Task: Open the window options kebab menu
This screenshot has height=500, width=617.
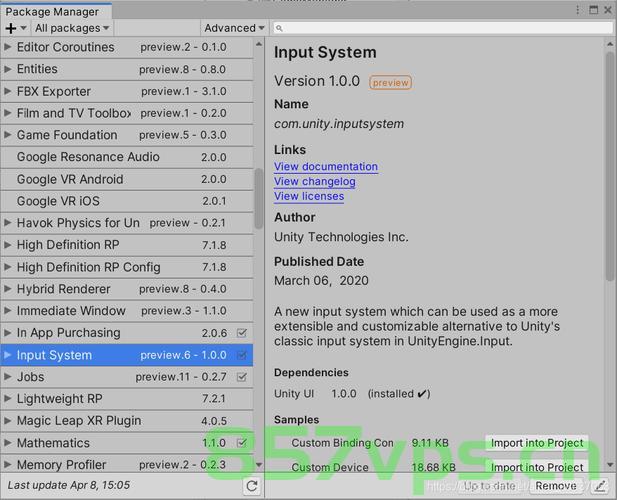Action: click(x=578, y=10)
